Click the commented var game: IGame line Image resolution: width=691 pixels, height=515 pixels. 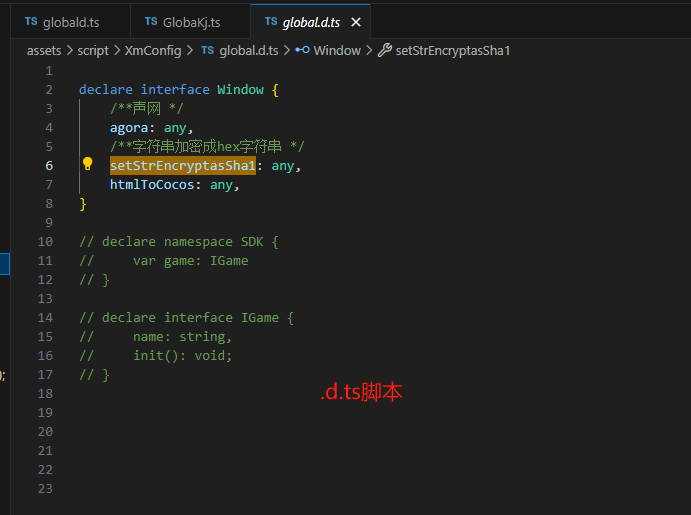163,261
